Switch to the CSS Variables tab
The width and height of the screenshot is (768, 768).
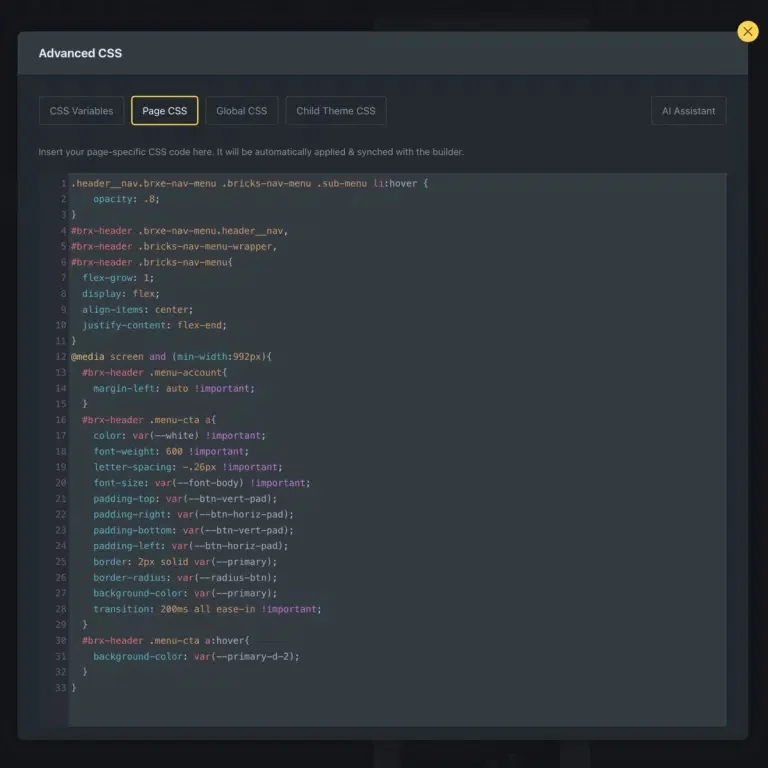[x=82, y=111]
